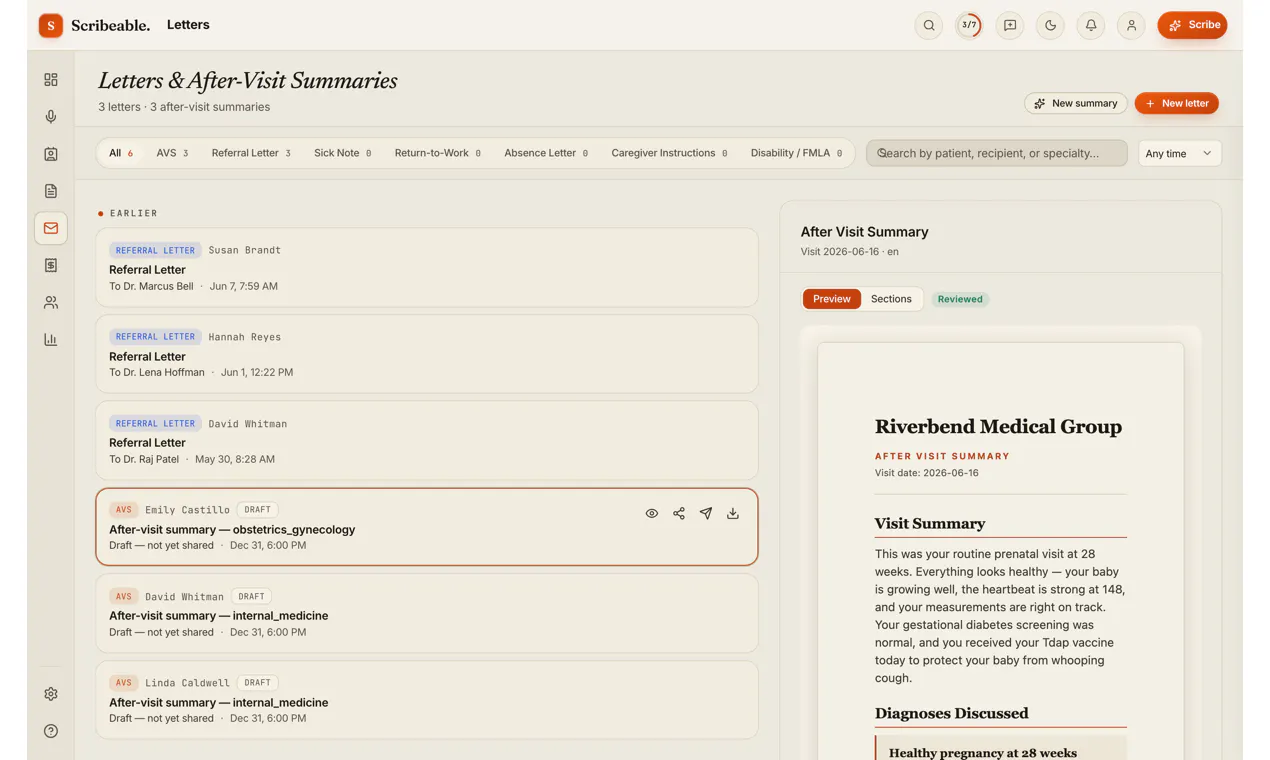
Task: Preview Emily Castillo's summary with eye icon
Action: (x=652, y=513)
